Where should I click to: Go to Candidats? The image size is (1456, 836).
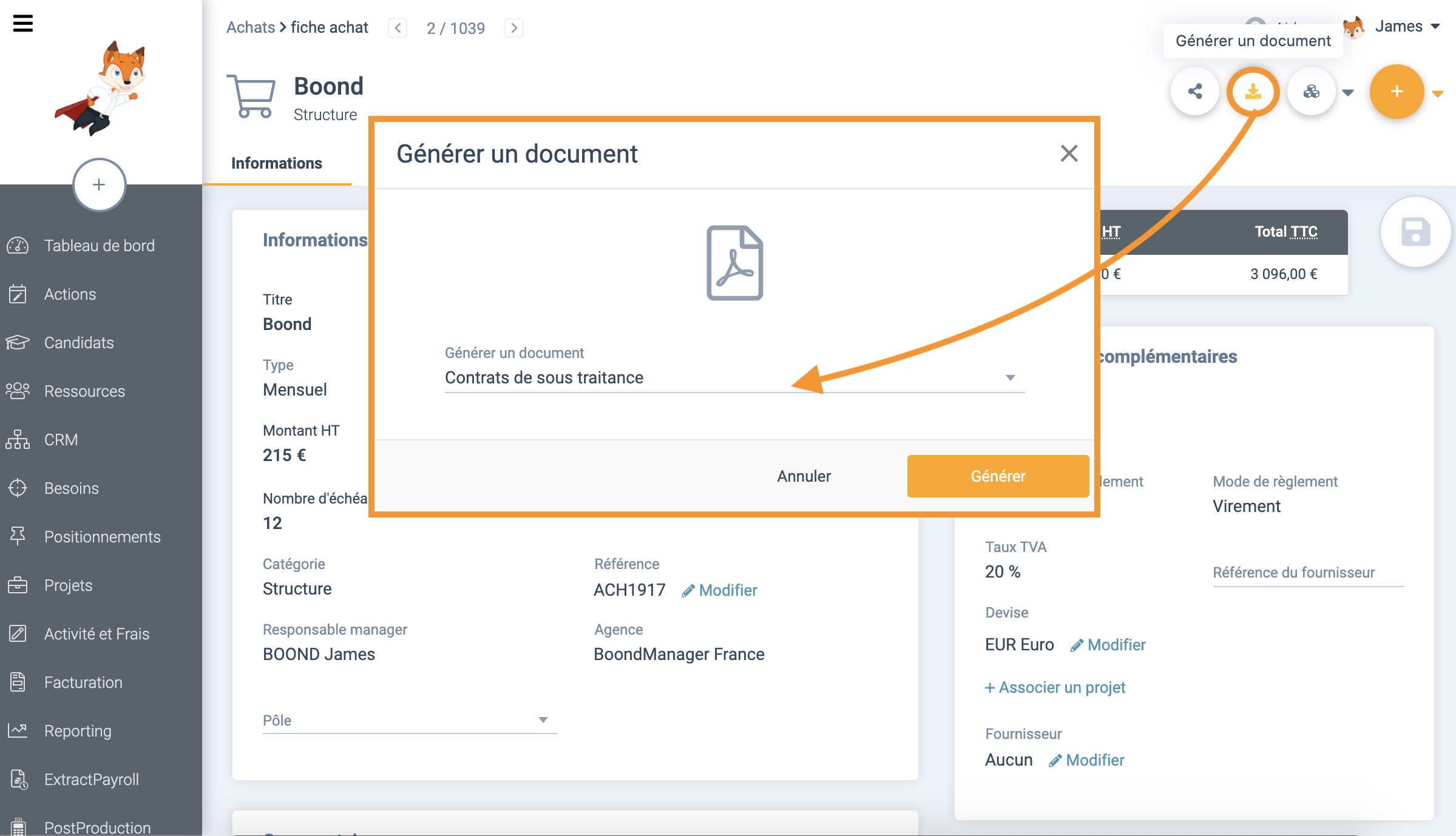tap(79, 342)
